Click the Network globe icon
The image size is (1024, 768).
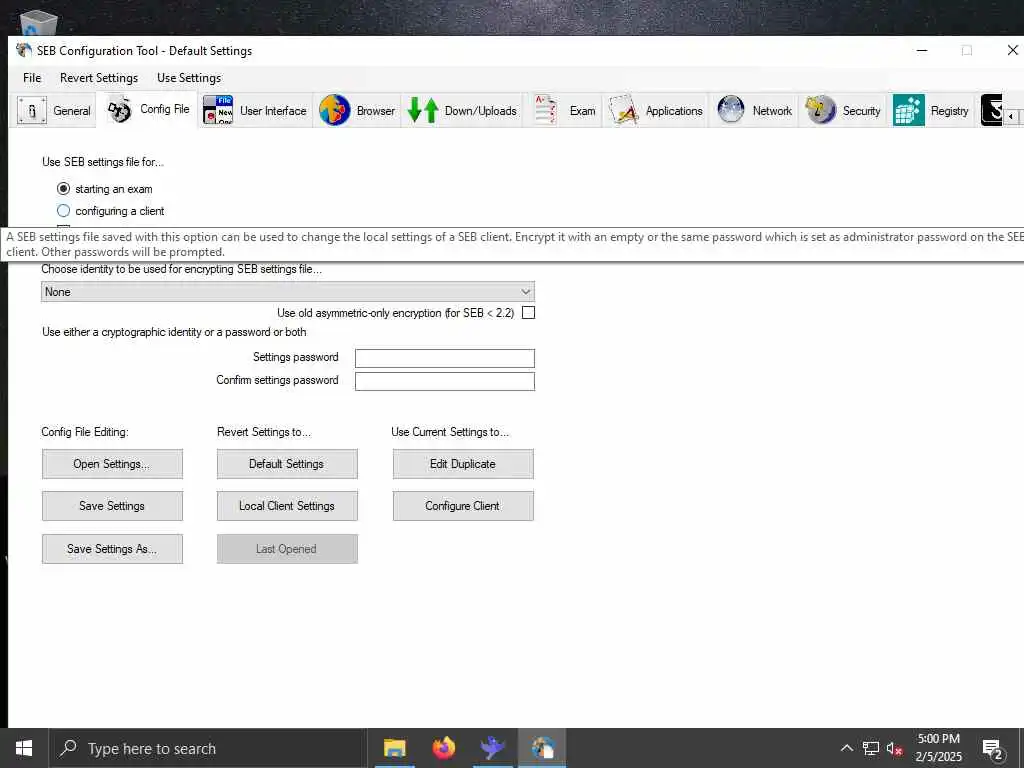tap(730, 110)
